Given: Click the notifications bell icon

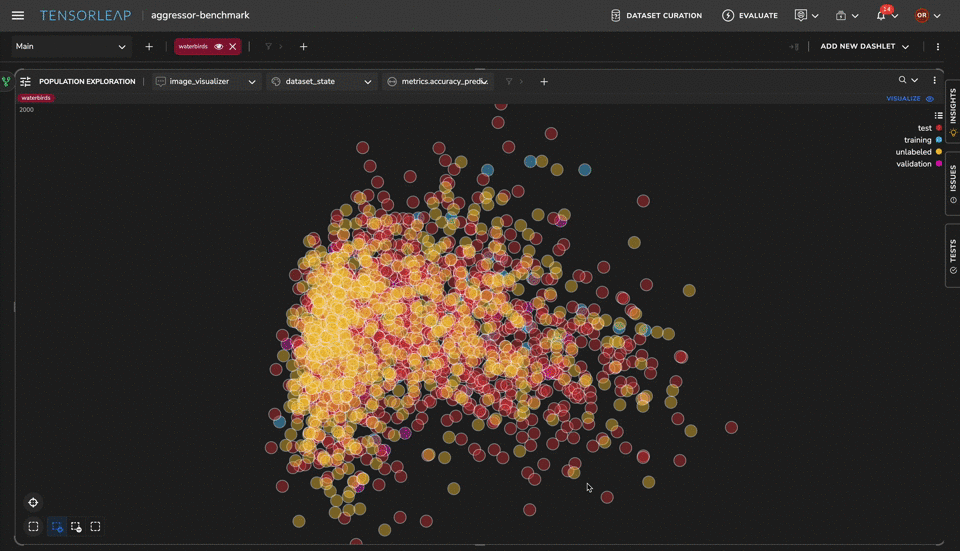Looking at the screenshot, I should point(881,16).
